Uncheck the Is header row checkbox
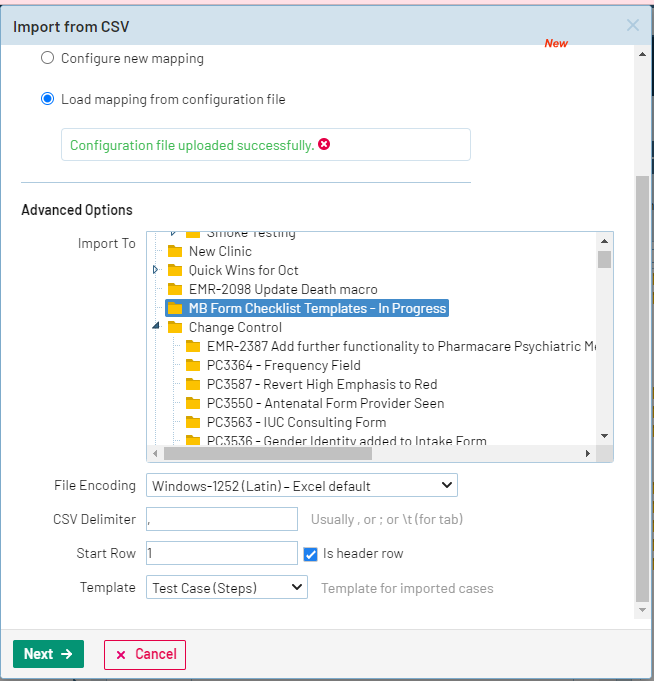The width and height of the screenshot is (654, 681). (310, 554)
